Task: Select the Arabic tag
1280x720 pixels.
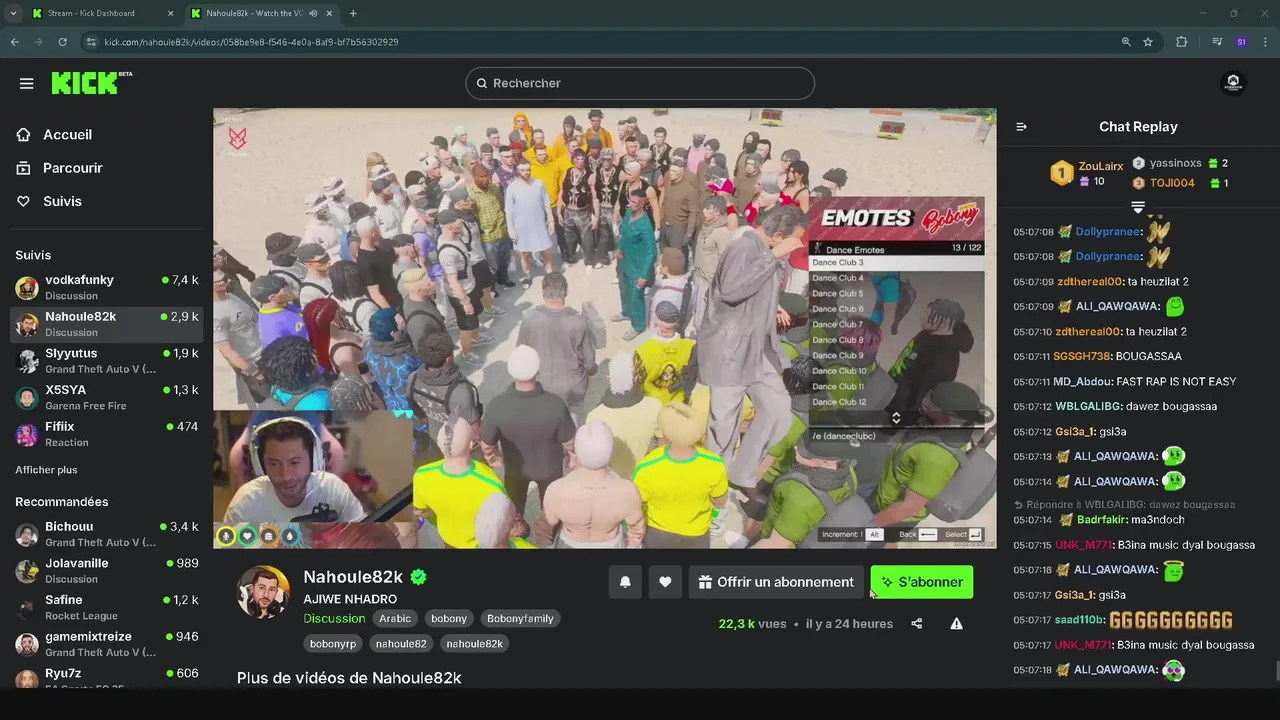Action: point(395,619)
